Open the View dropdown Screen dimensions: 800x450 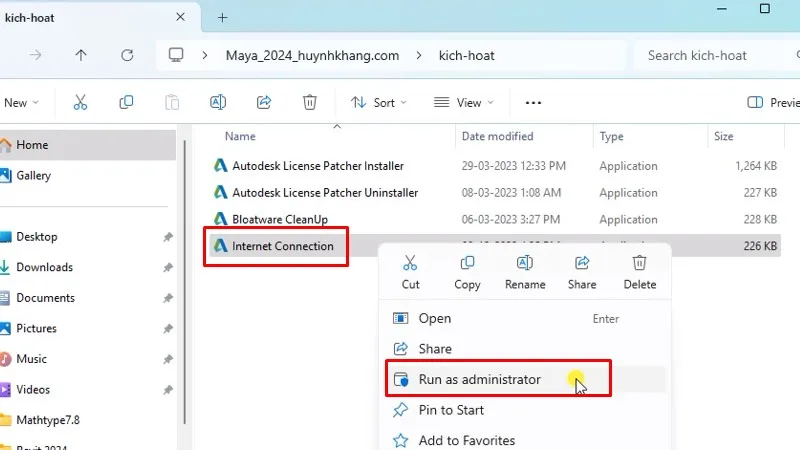(x=464, y=103)
